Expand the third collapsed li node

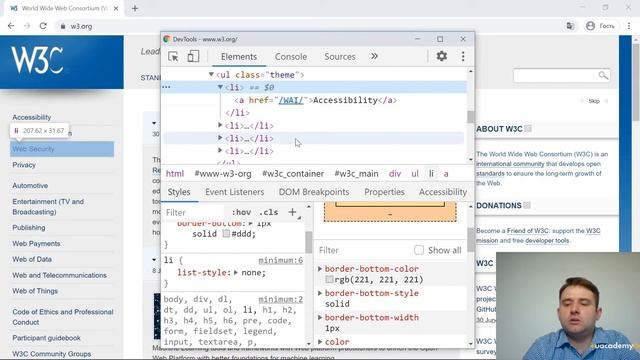pyautogui.click(x=220, y=151)
